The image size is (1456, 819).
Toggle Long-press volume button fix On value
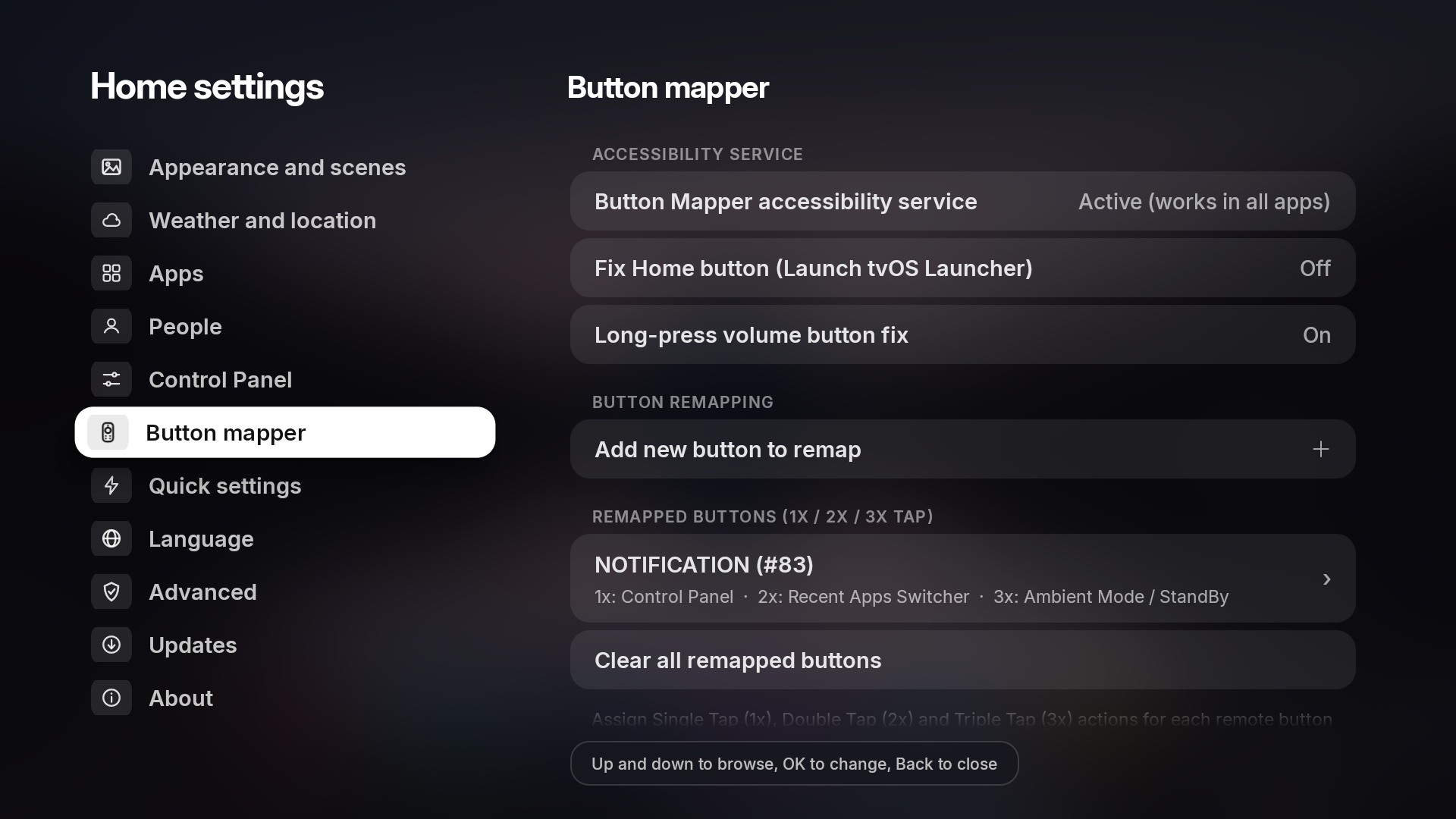click(x=1316, y=335)
